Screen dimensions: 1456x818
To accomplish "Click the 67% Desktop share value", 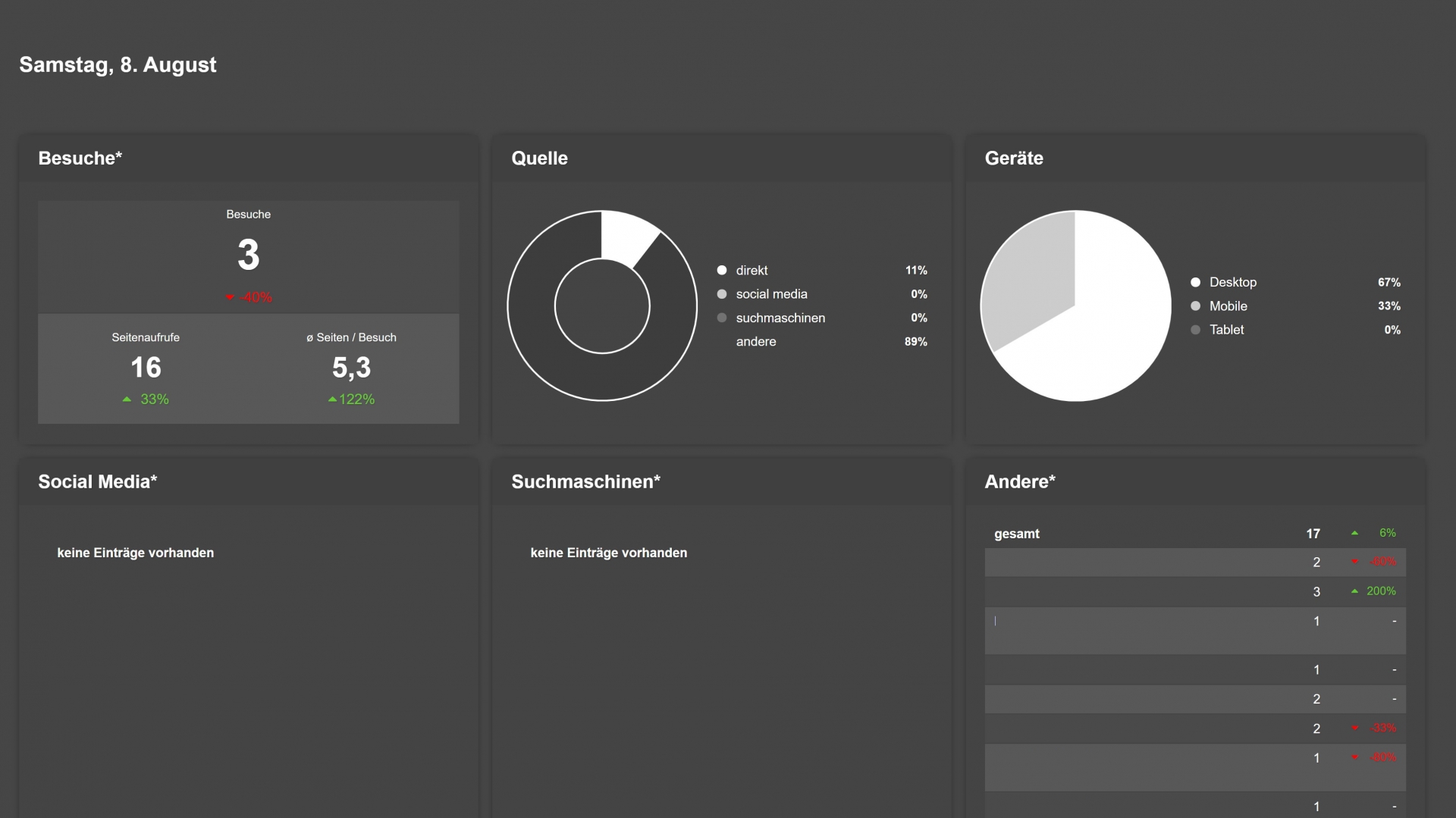I will pos(1389,282).
